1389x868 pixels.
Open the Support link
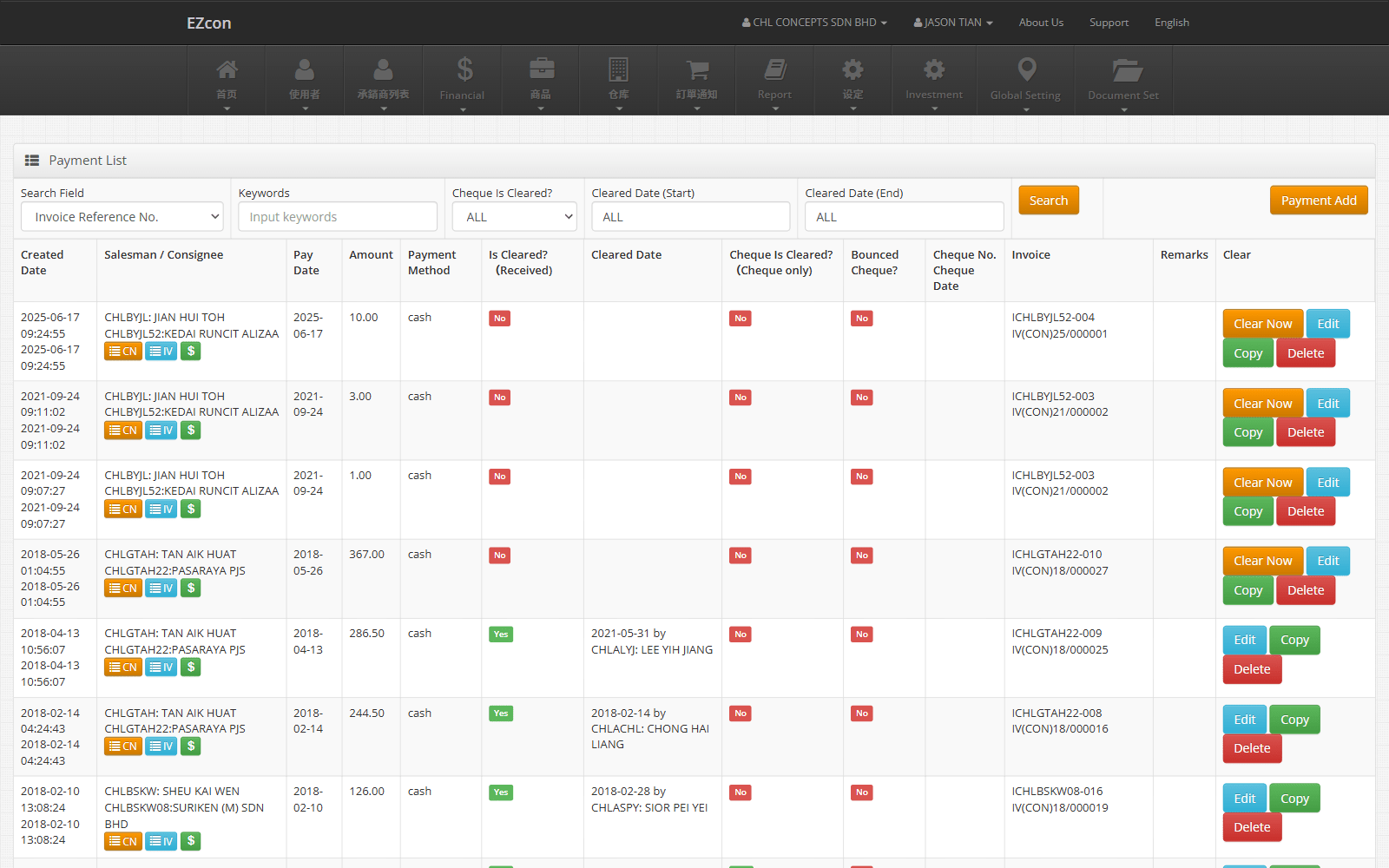[x=1109, y=23]
